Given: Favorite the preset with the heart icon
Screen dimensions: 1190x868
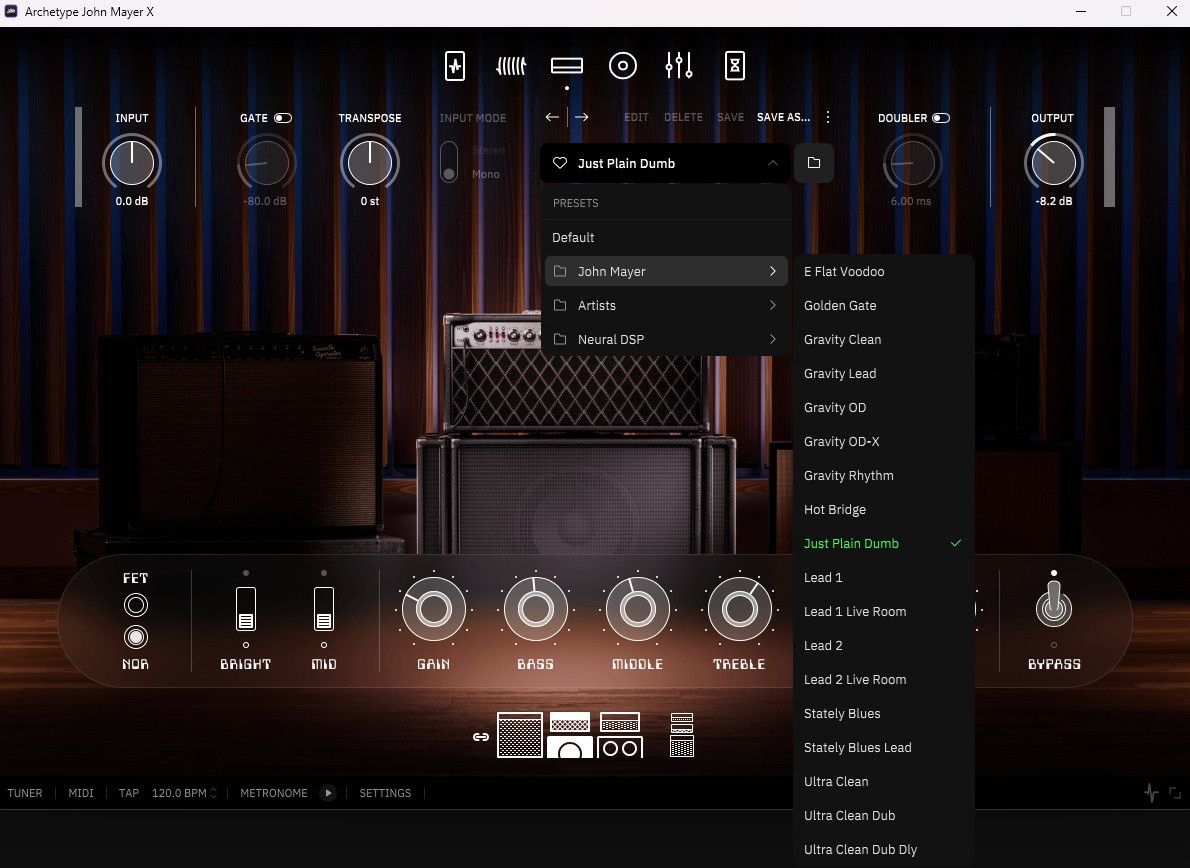Looking at the screenshot, I should 560,163.
